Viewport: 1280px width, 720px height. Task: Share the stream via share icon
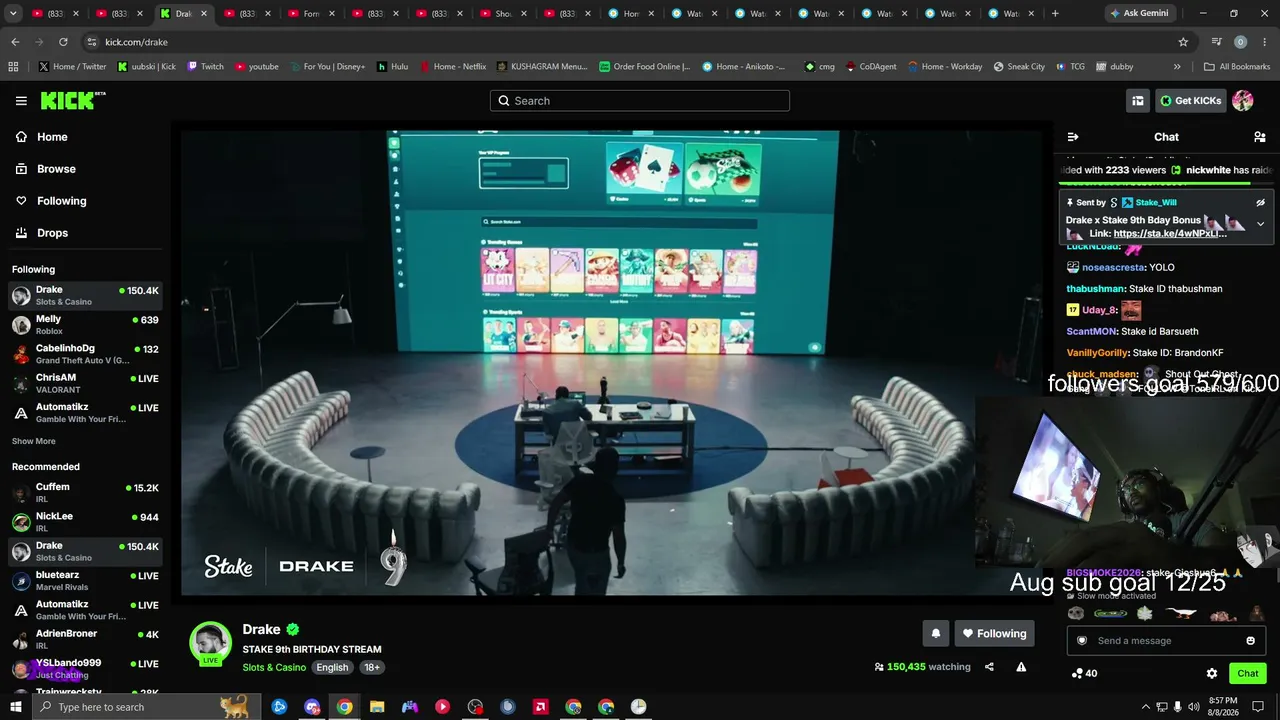pos(989,667)
